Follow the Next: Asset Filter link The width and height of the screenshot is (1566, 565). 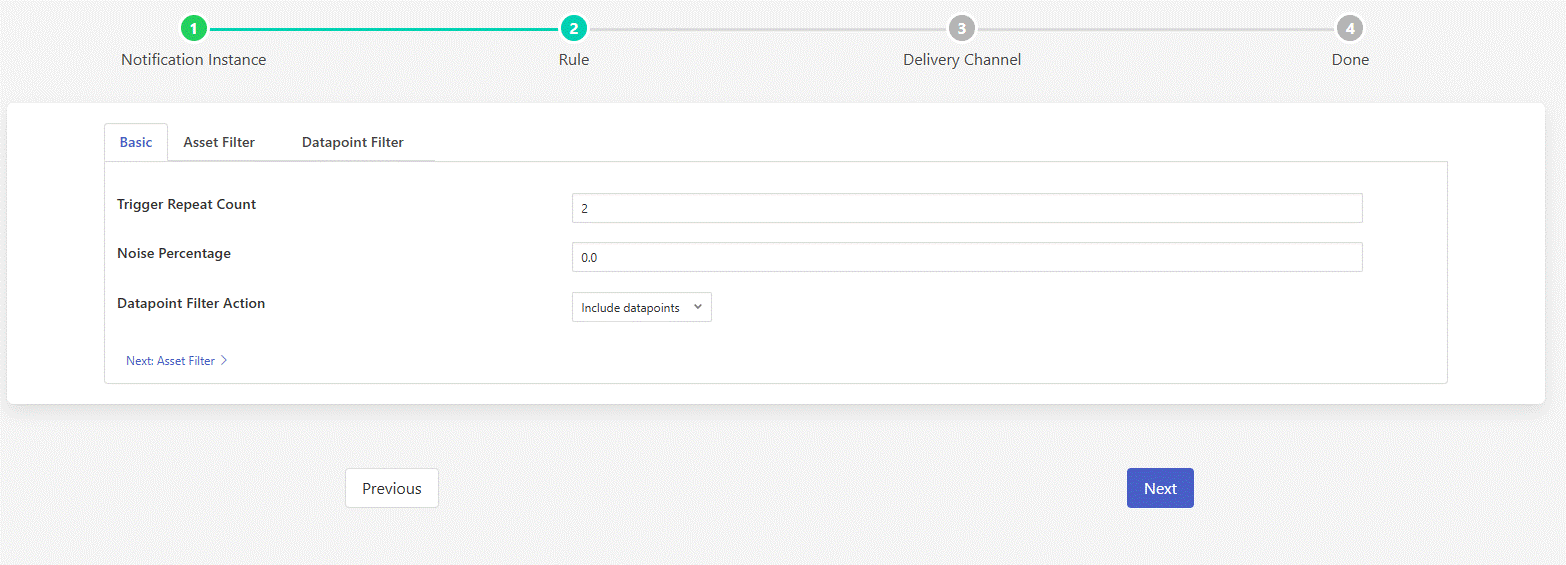170,361
